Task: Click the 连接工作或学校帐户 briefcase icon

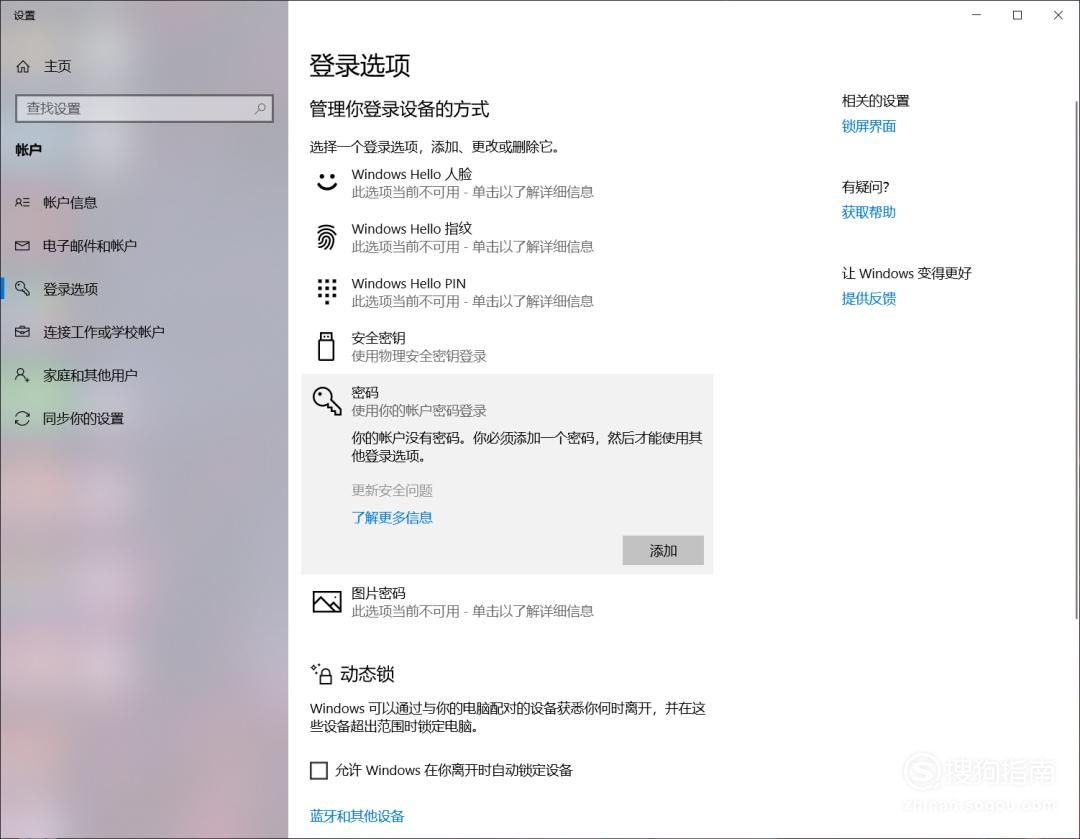Action: point(22,332)
